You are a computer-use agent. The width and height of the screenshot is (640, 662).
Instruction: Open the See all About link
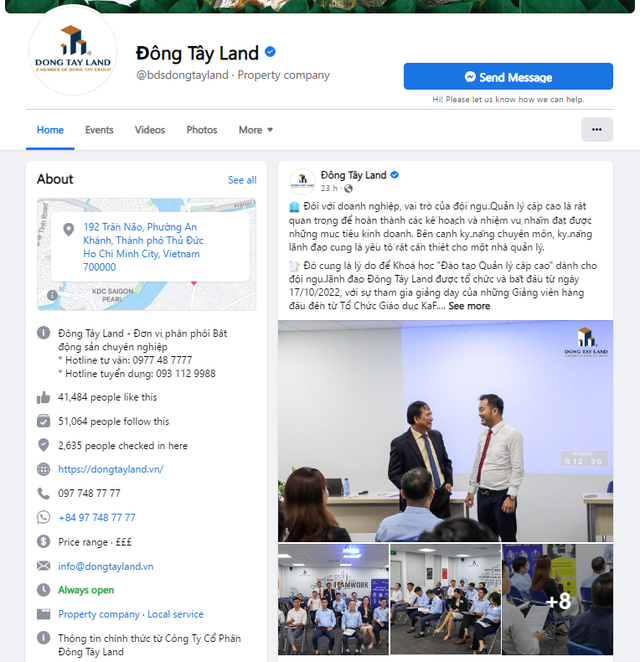coord(242,180)
